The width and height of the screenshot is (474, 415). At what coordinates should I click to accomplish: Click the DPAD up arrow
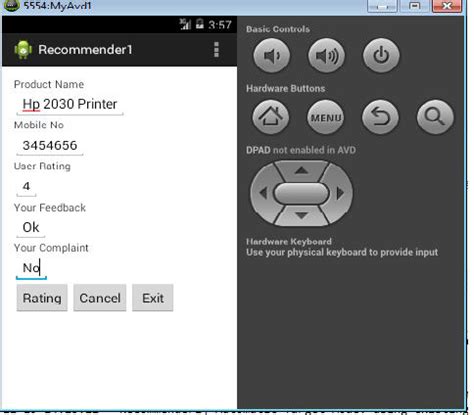(x=301, y=171)
